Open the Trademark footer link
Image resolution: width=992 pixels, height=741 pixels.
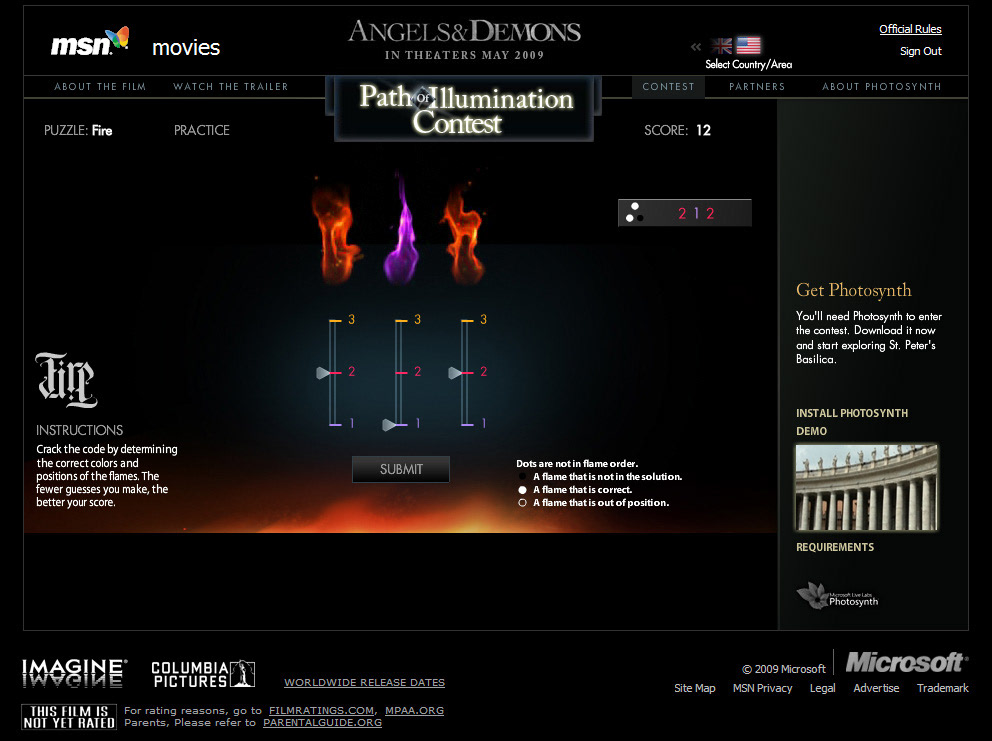(943, 688)
